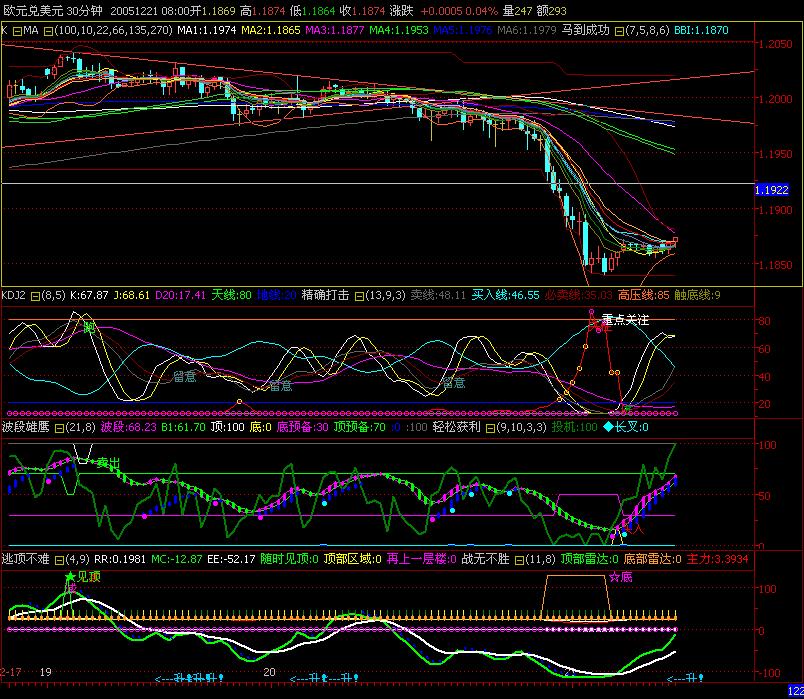Click the 高压线:85 label
This screenshot has height=699, width=804.
tap(644, 295)
